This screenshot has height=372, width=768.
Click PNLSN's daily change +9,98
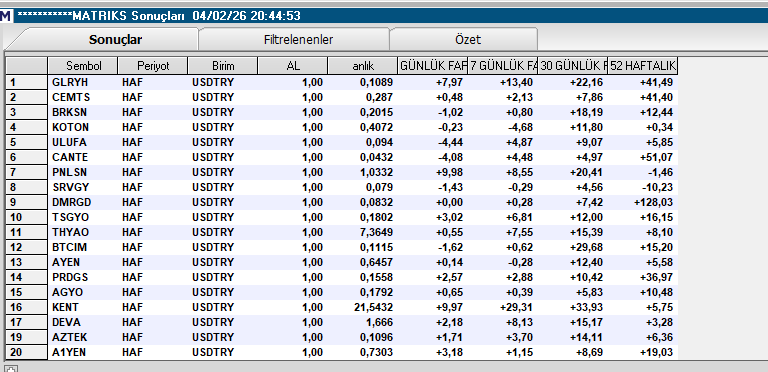(x=449, y=172)
